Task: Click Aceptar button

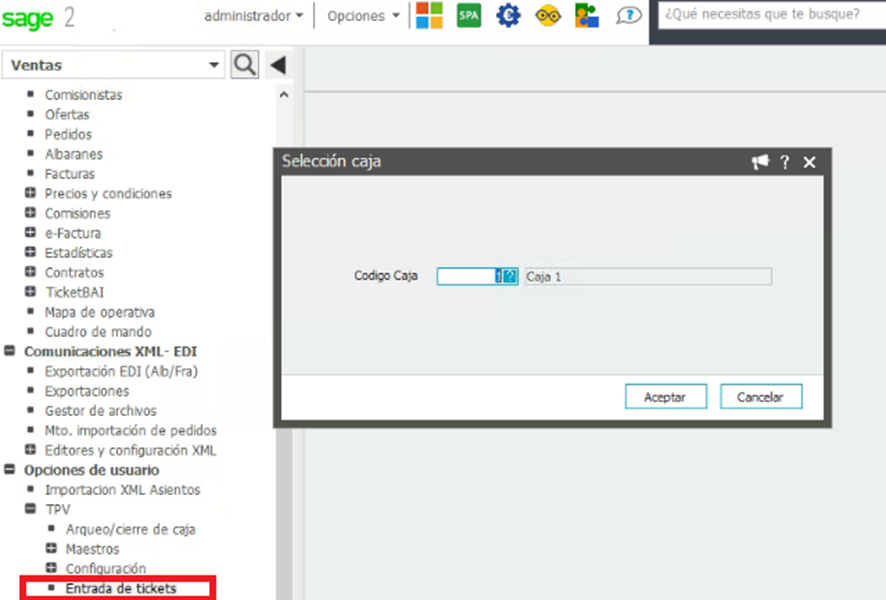Action: tap(666, 397)
